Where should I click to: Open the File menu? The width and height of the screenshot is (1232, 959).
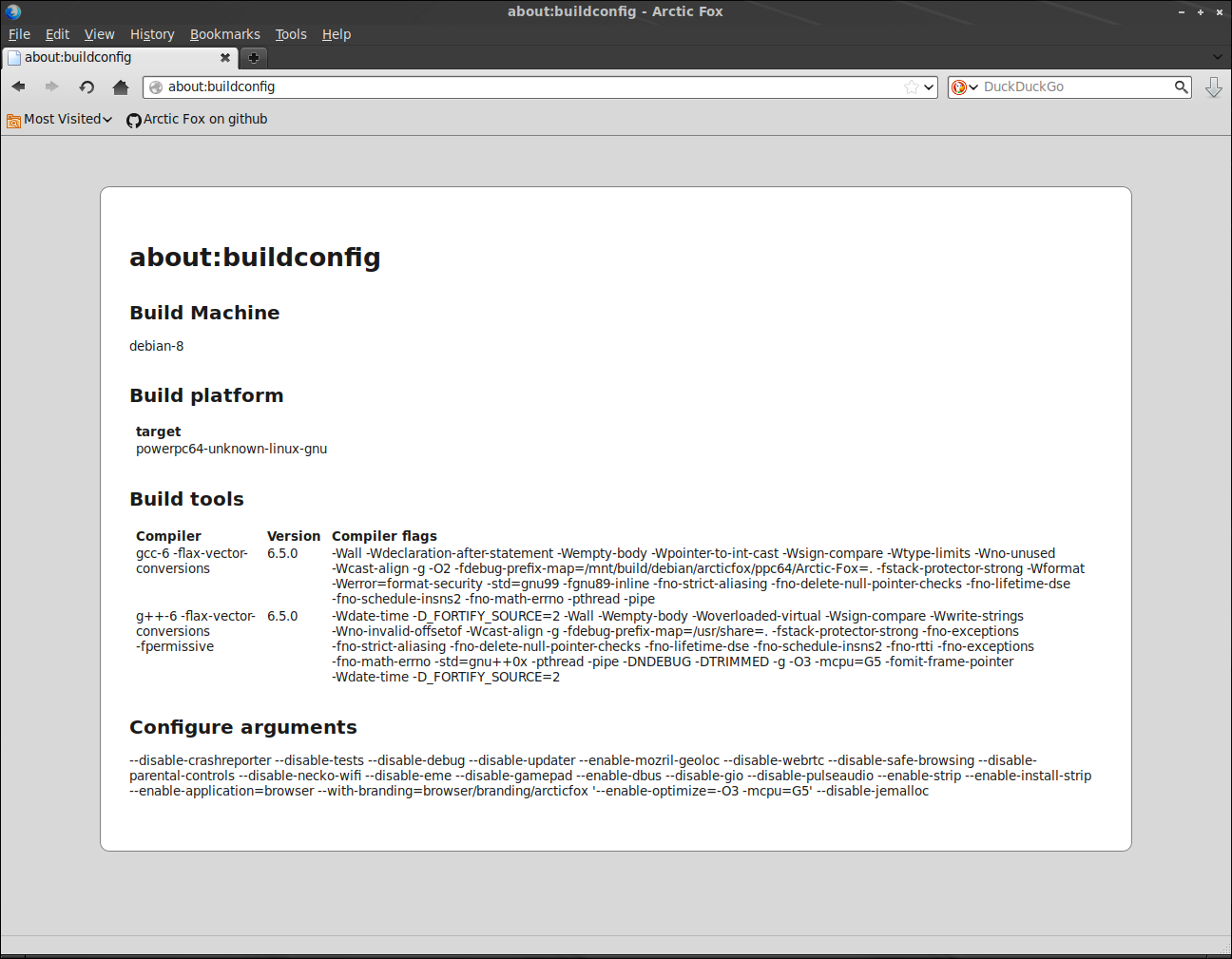[x=19, y=34]
